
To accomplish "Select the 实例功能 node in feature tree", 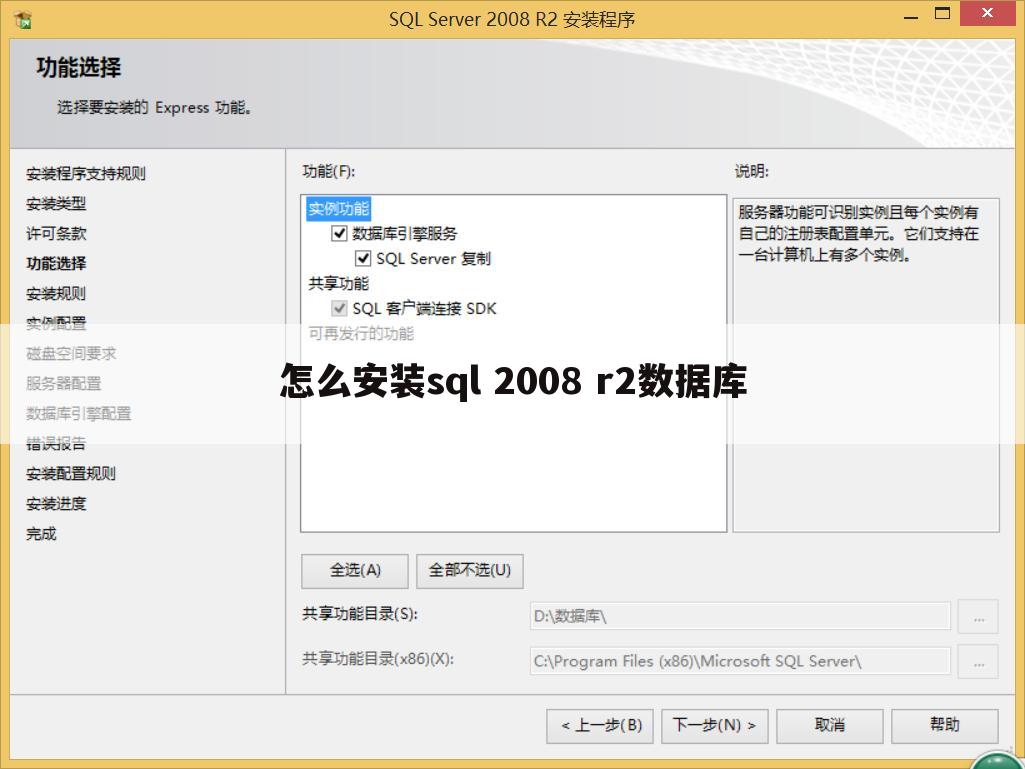I will pos(337,208).
